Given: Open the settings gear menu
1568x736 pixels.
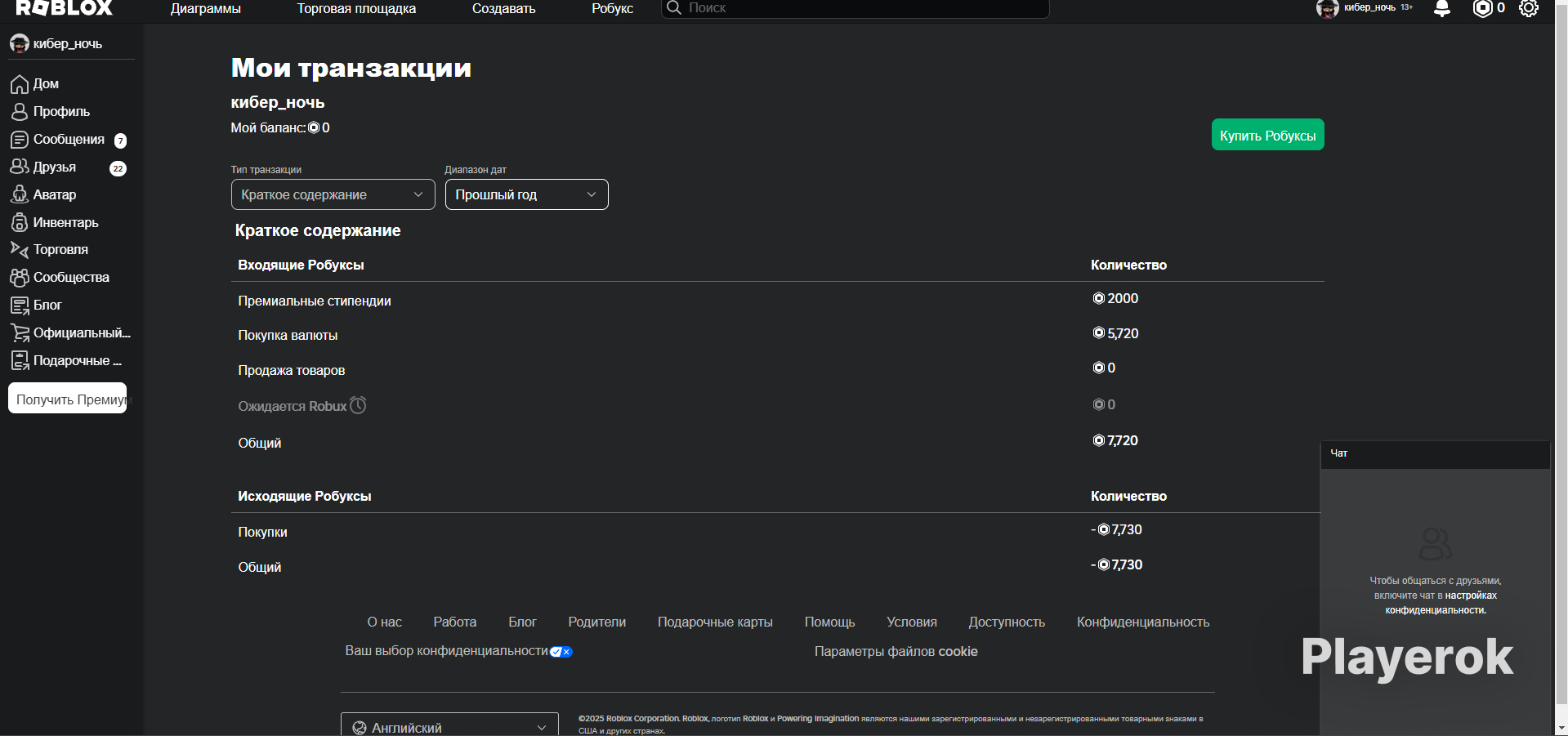Looking at the screenshot, I should [x=1529, y=8].
